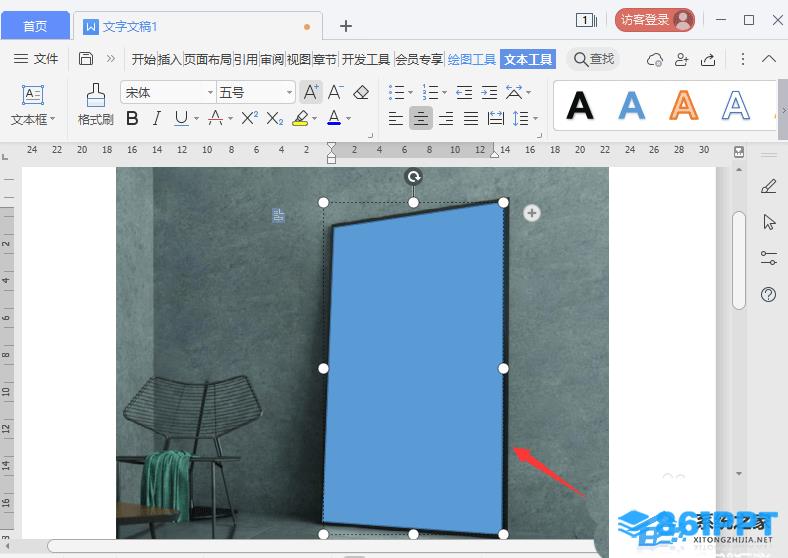Apply the orange outlined text style A
The image size is (788, 558).
(684, 106)
